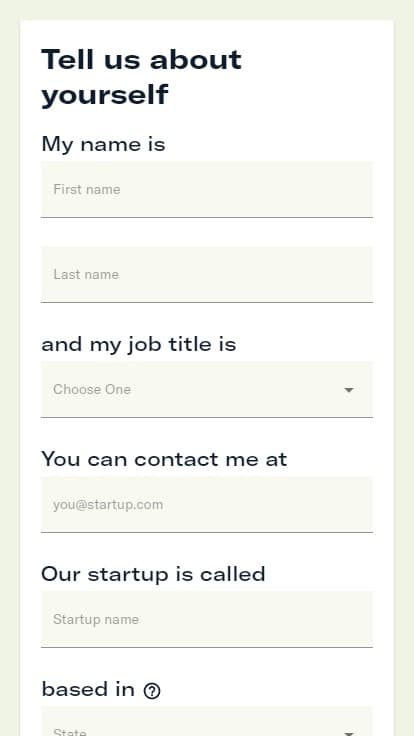Viewport: 414px width, 736px height.
Task: Focus the First name input field
Action: 207,190
